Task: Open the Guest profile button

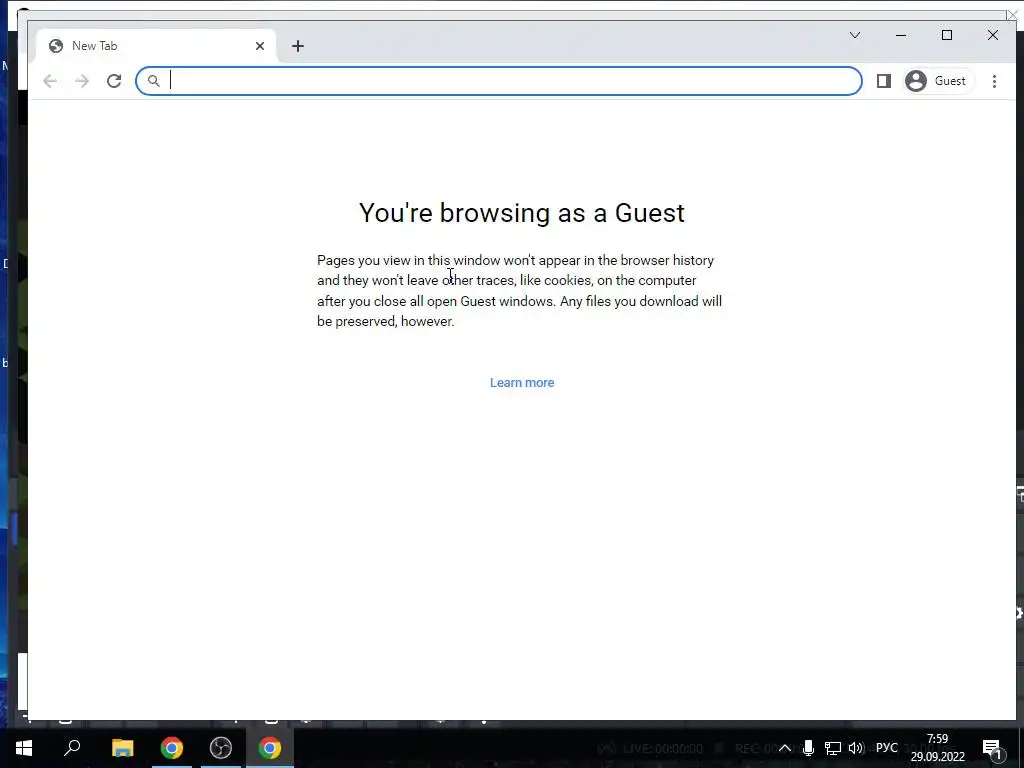Action: click(937, 81)
